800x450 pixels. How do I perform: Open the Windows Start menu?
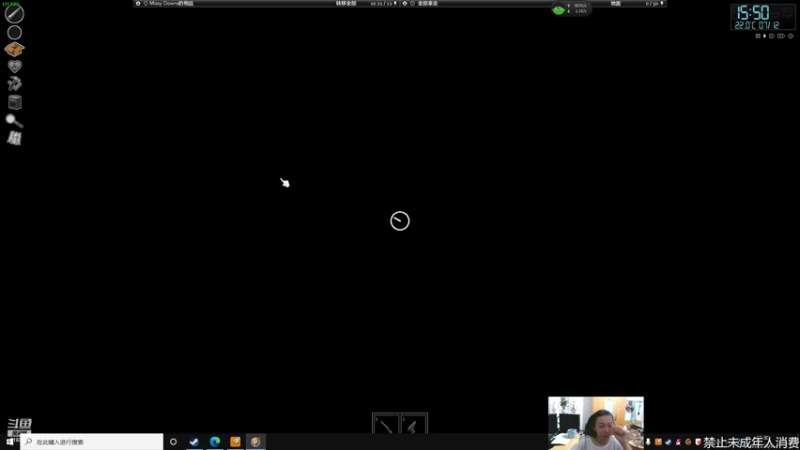[x=10, y=442]
